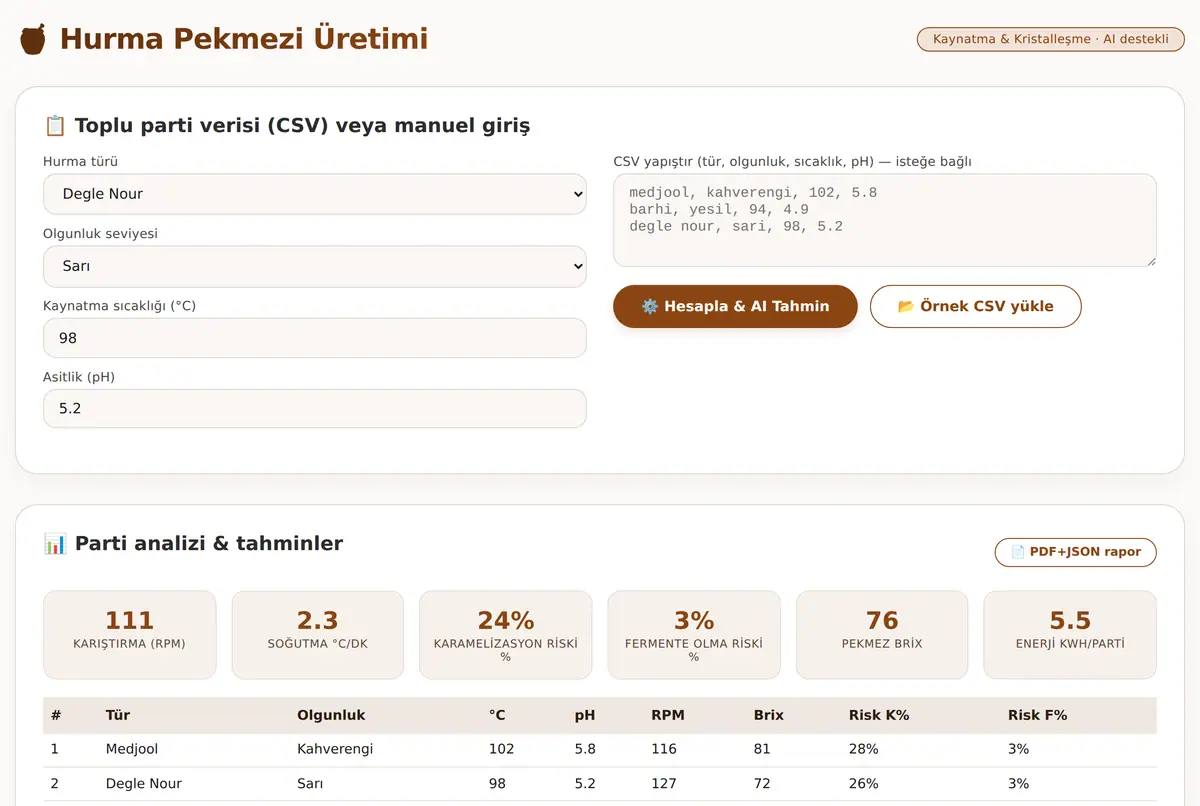This screenshot has height=806, width=1200.
Task: Click the Asitlik (pH) label
Action: (x=79, y=377)
